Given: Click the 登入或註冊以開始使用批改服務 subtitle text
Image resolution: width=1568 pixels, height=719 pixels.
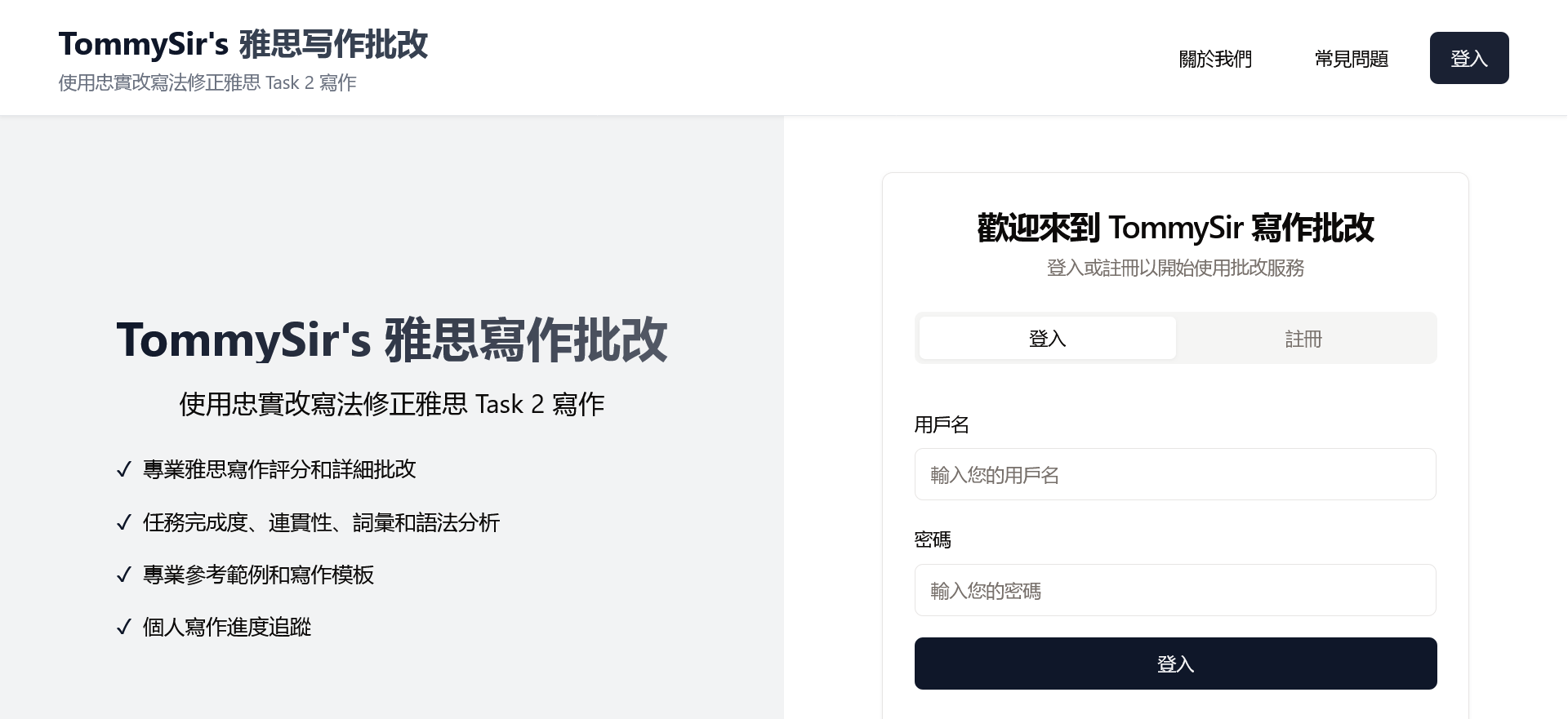Looking at the screenshot, I should point(1174,268).
